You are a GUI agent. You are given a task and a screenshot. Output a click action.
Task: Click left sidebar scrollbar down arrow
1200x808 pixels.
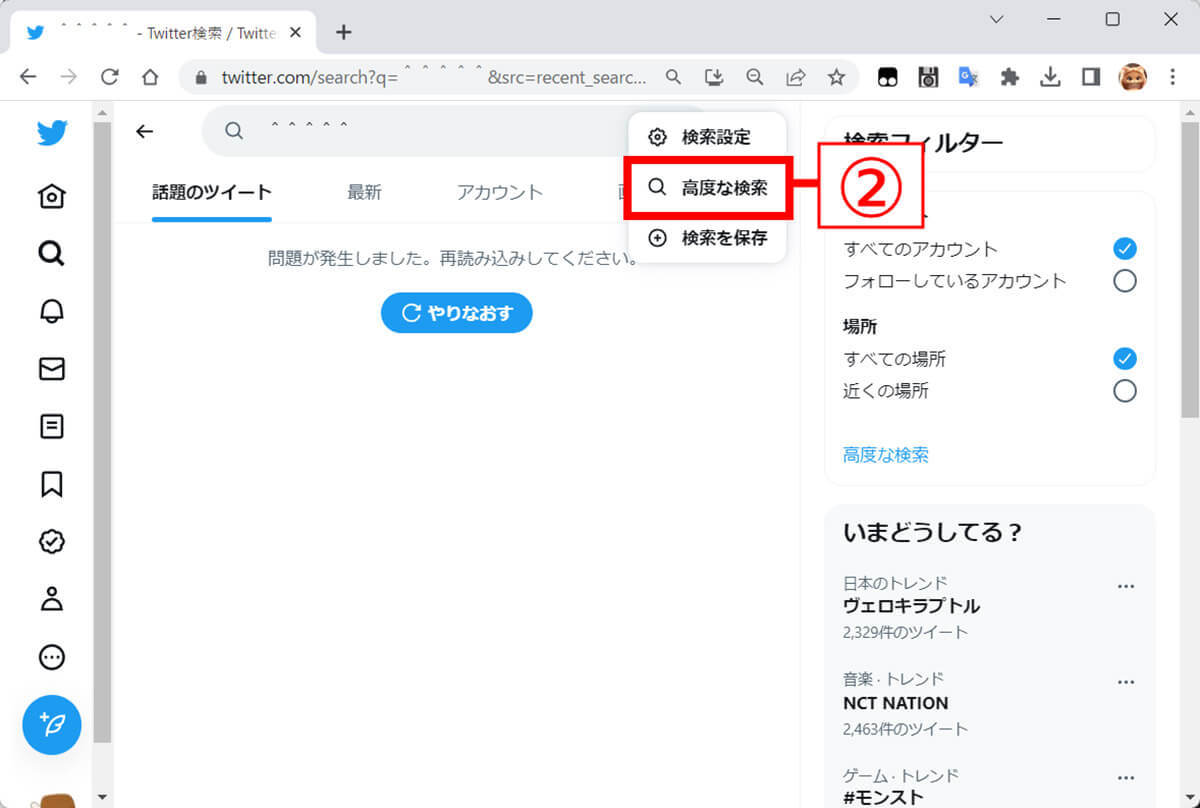click(x=102, y=797)
